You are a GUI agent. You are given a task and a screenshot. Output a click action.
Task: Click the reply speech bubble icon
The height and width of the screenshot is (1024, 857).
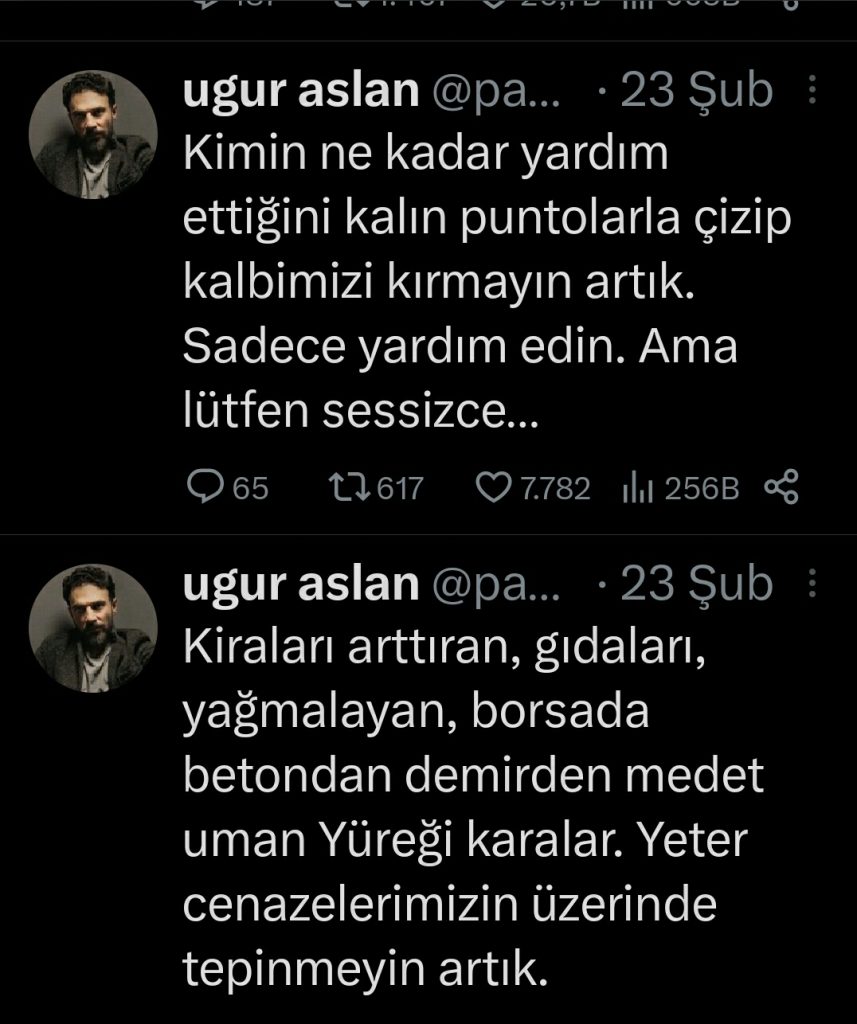click(207, 488)
